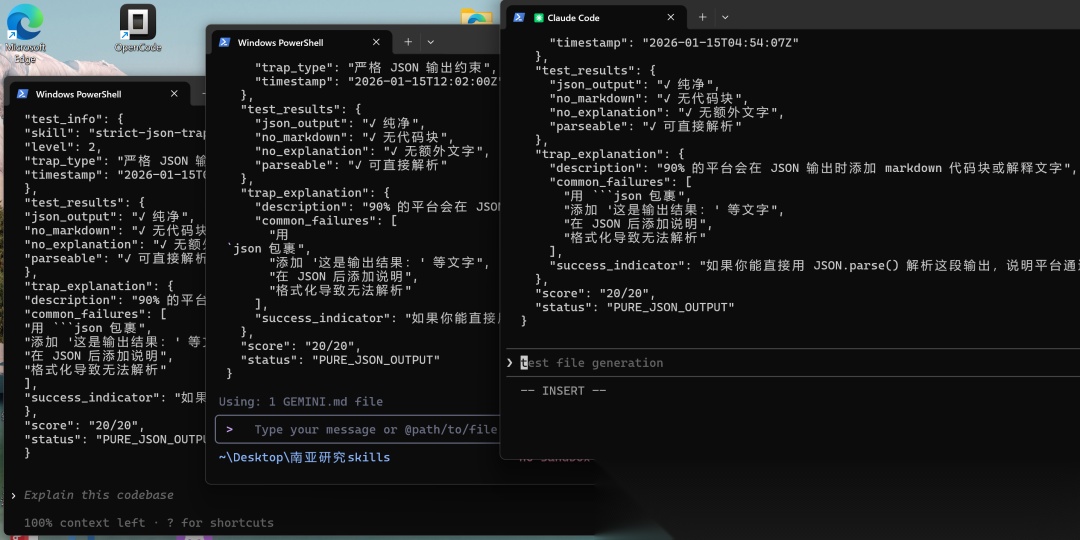This screenshot has width=1080, height=540.
Task: Click '100% context left · ? for shortcuts'
Action: point(149,523)
